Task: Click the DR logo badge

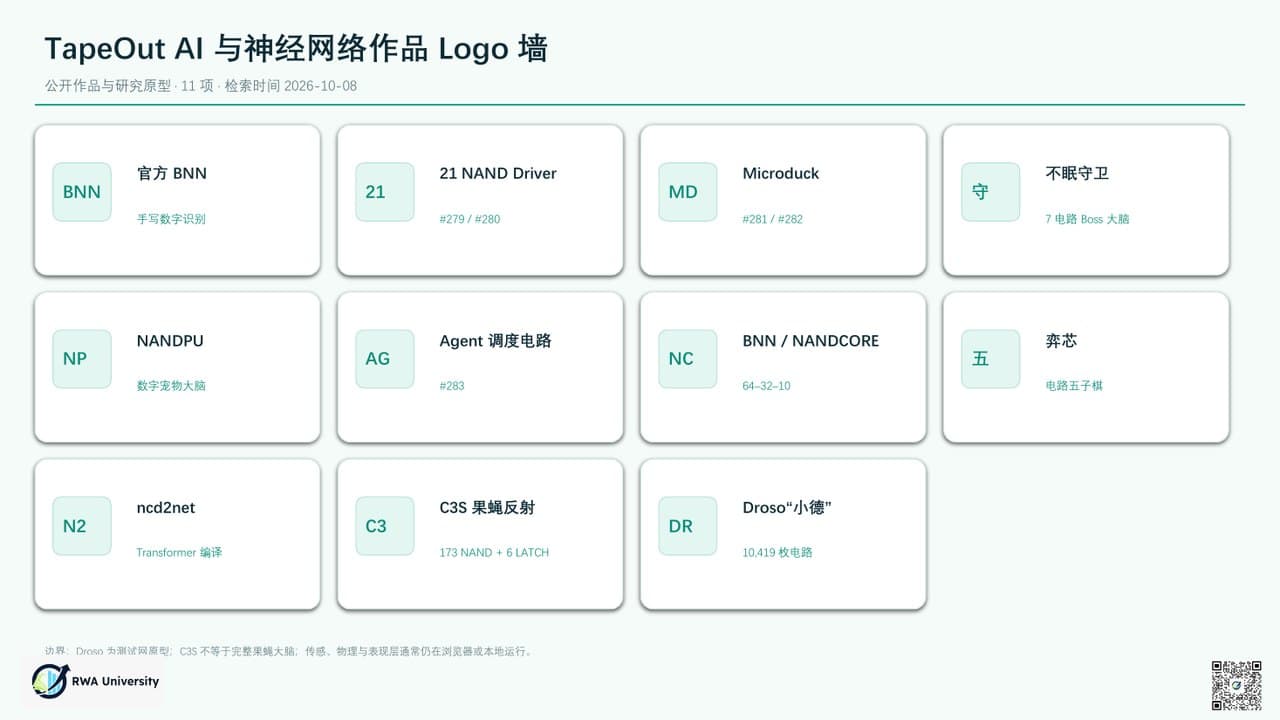Action: tap(688, 526)
